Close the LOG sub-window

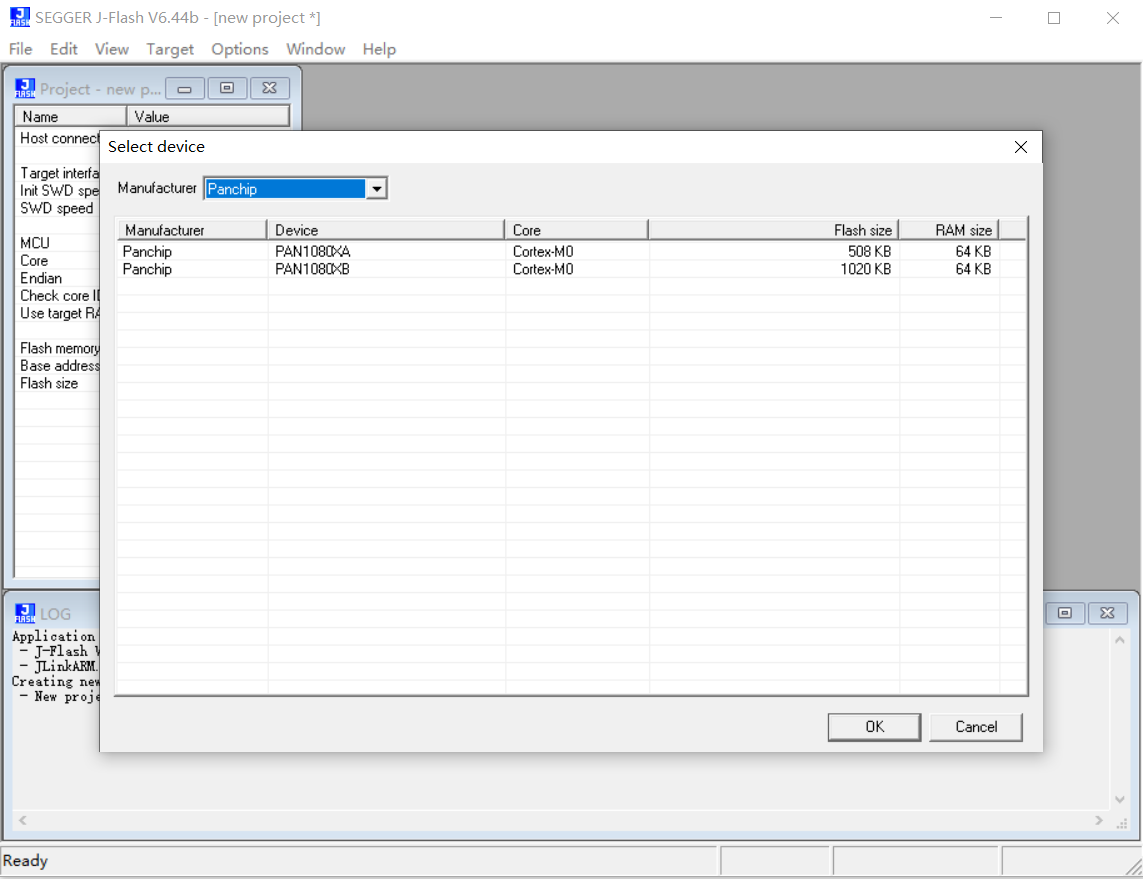[1107, 613]
